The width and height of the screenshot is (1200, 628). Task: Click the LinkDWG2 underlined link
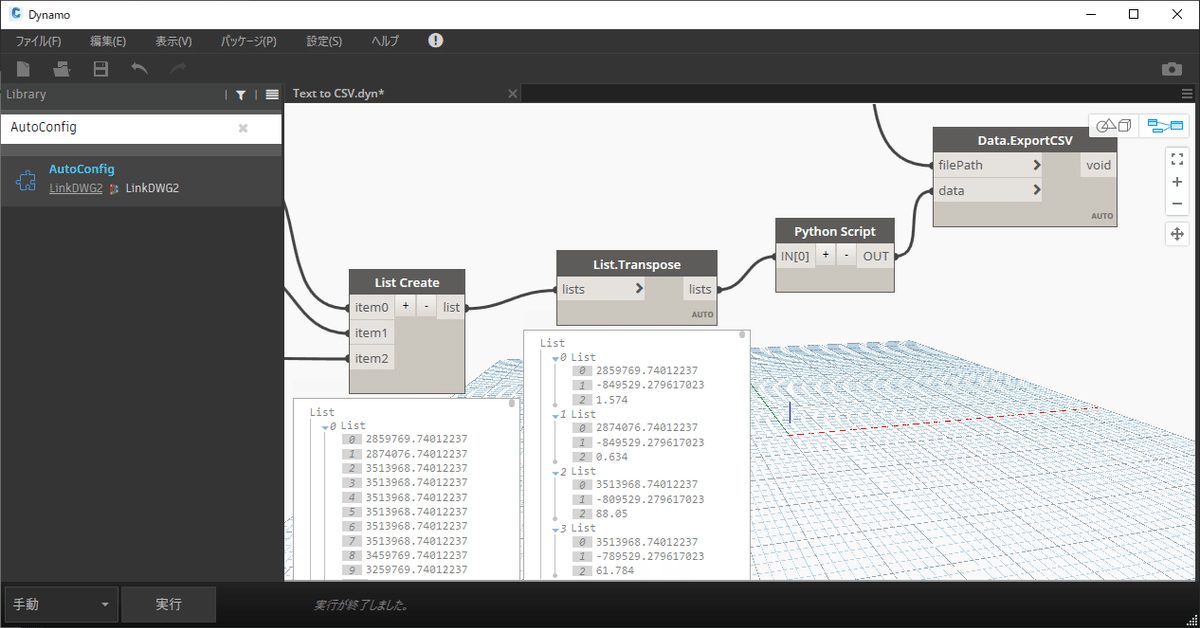[76, 187]
